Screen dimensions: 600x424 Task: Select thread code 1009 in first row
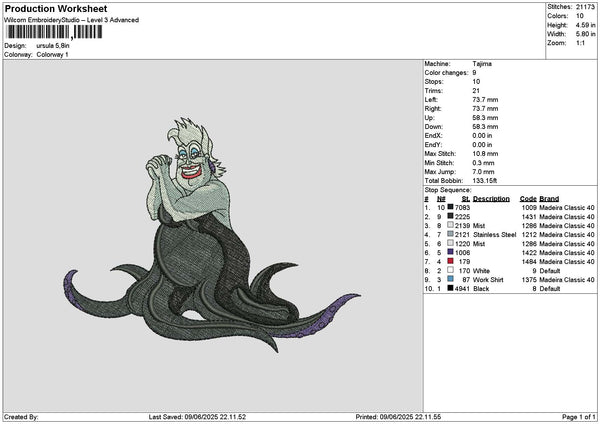point(529,207)
